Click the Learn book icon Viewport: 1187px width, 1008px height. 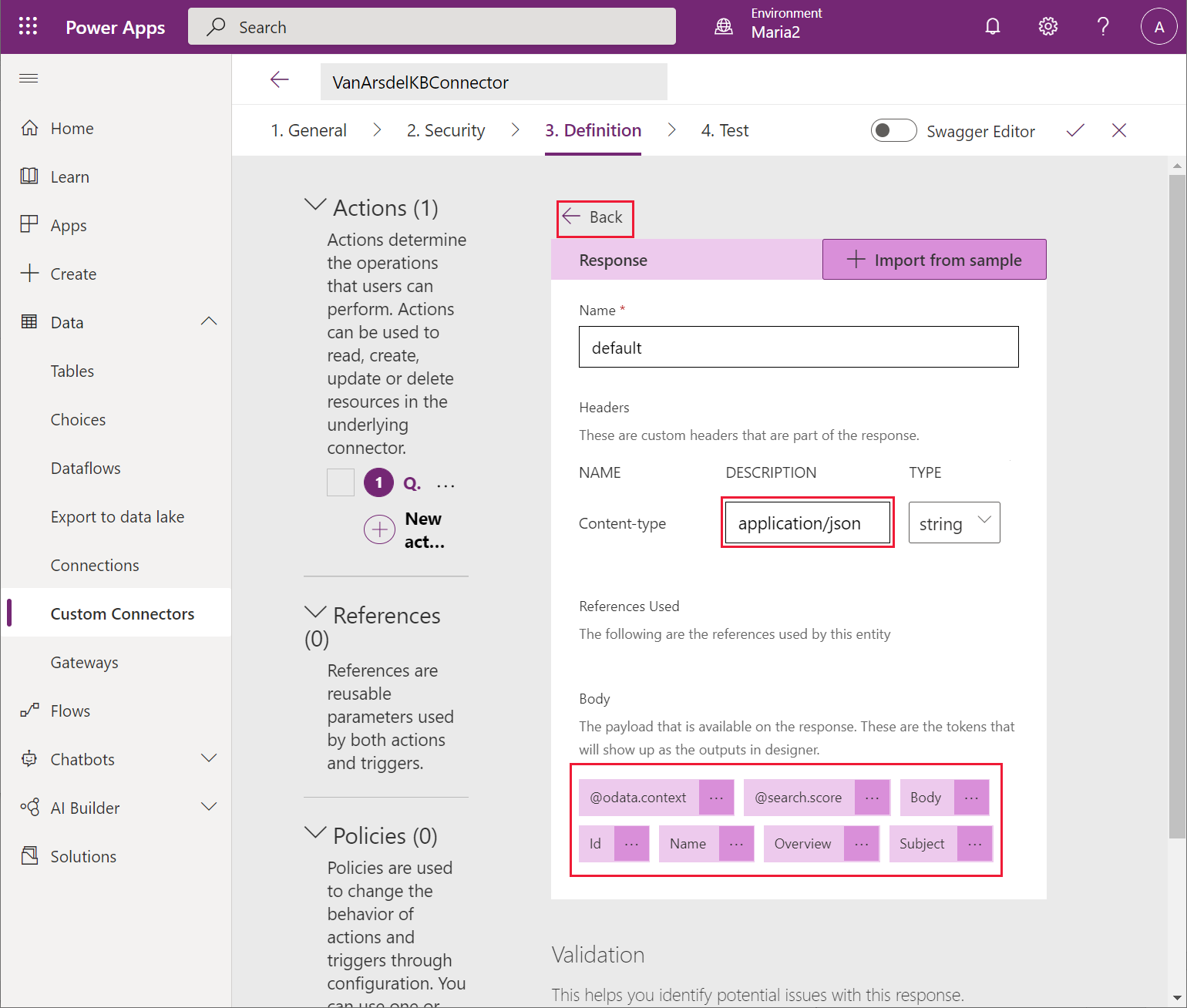tap(29, 176)
